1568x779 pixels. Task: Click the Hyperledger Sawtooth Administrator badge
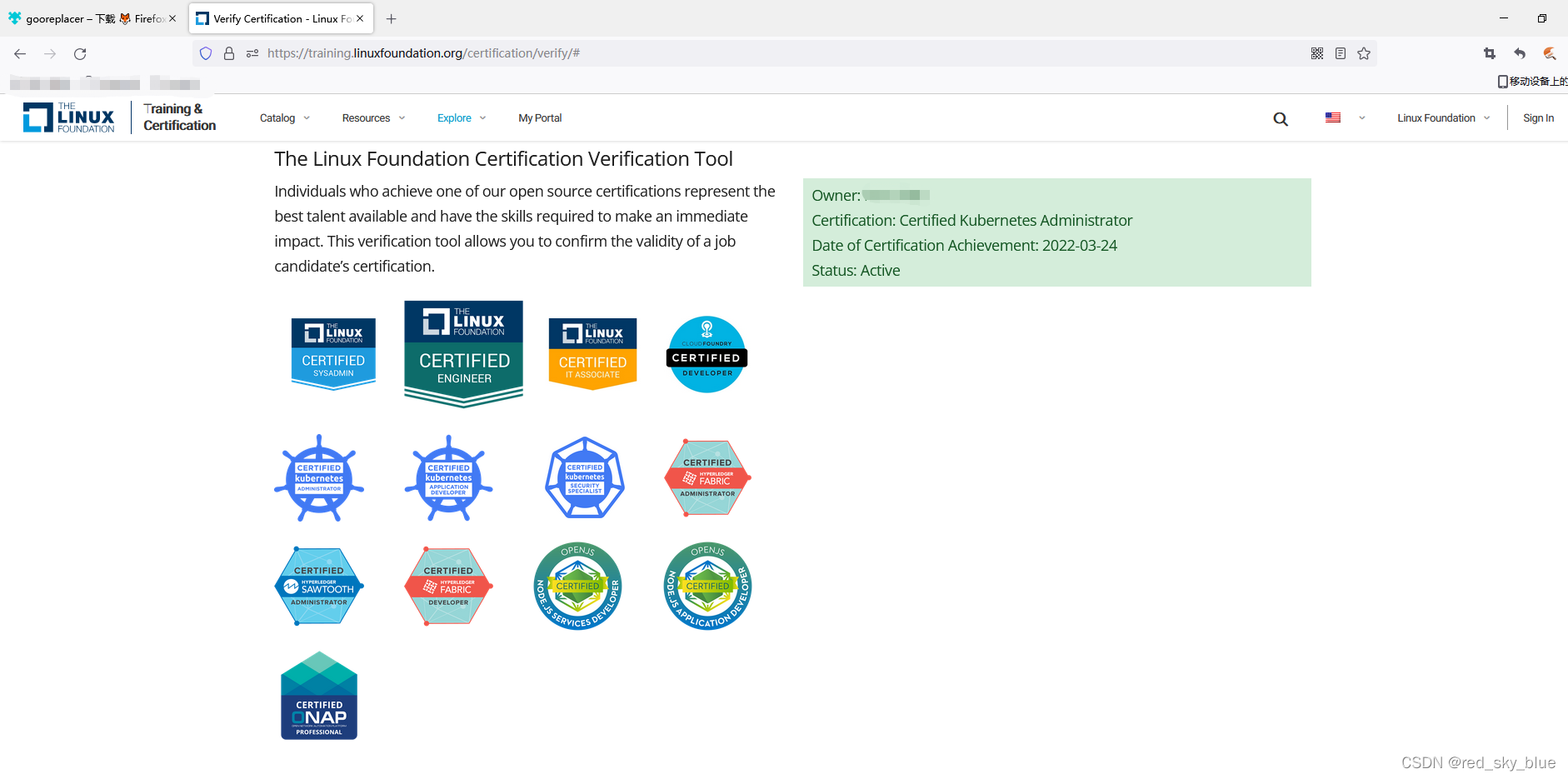(x=319, y=587)
